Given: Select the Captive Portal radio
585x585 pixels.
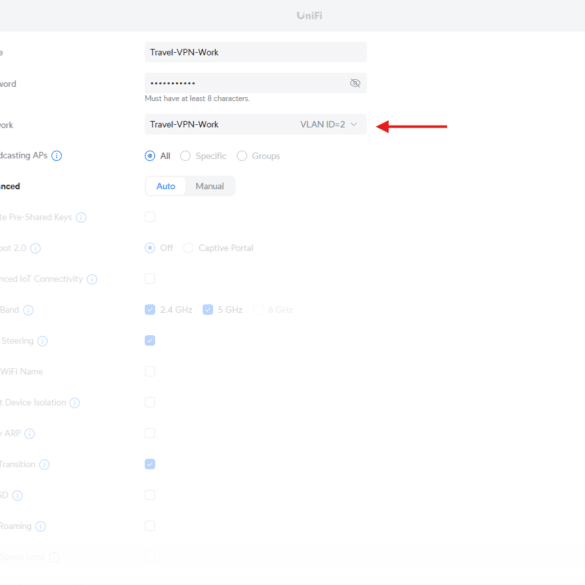Looking at the screenshot, I should (188, 248).
